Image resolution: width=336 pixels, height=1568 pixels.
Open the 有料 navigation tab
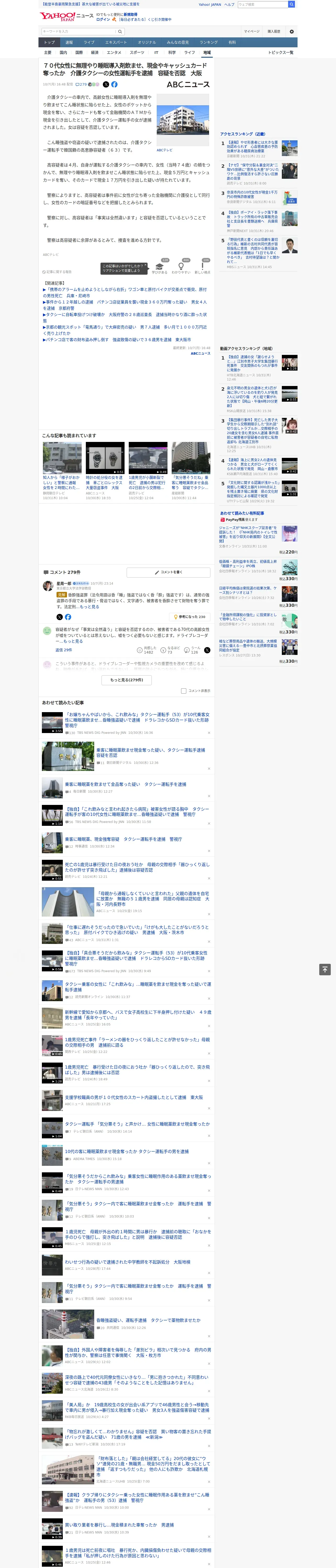click(232, 43)
